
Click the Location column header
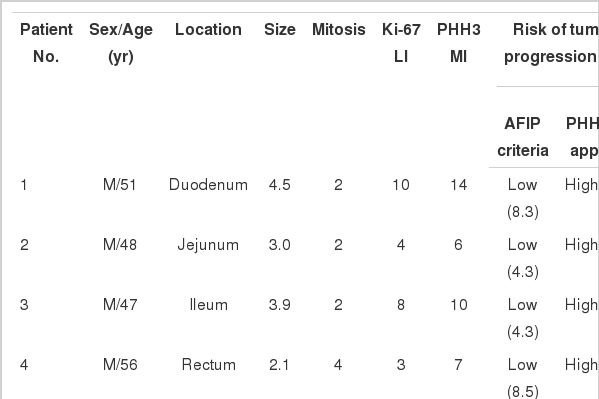coord(208,29)
